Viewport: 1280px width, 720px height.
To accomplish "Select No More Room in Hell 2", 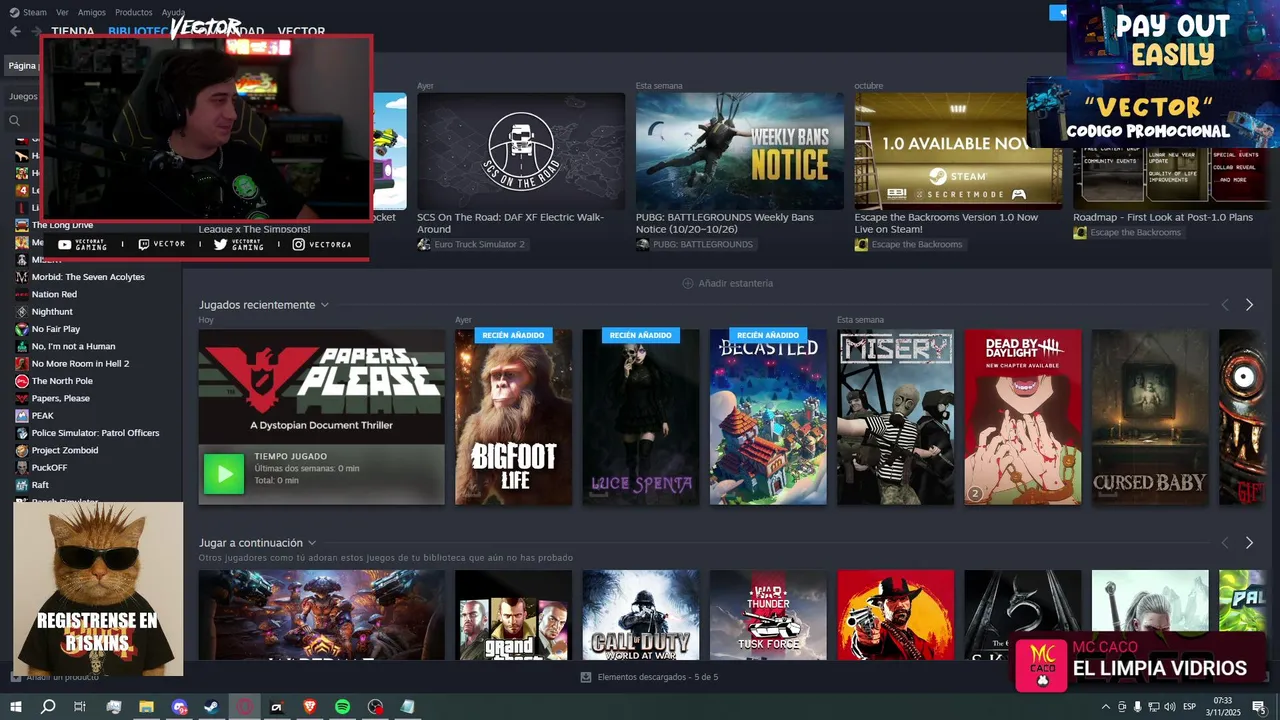I will pyautogui.click(x=80, y=364).
